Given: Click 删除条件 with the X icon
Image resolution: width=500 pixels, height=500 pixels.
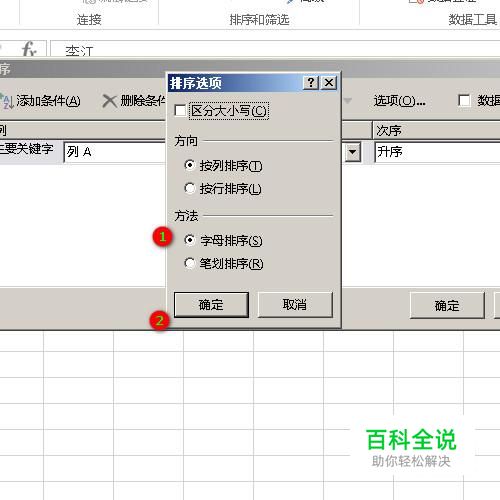Looking at the screenshot, I should [134, 101].
